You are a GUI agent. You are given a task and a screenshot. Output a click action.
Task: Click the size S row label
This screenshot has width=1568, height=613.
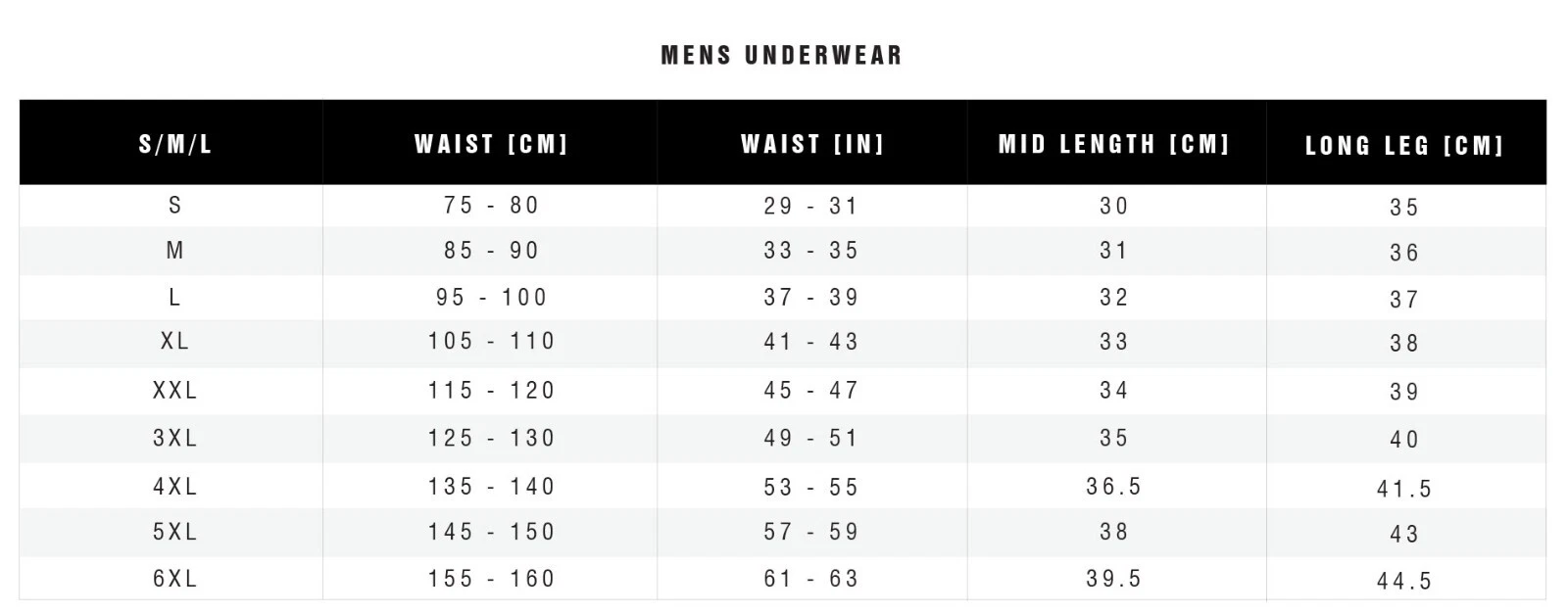(x=175, y=205)
